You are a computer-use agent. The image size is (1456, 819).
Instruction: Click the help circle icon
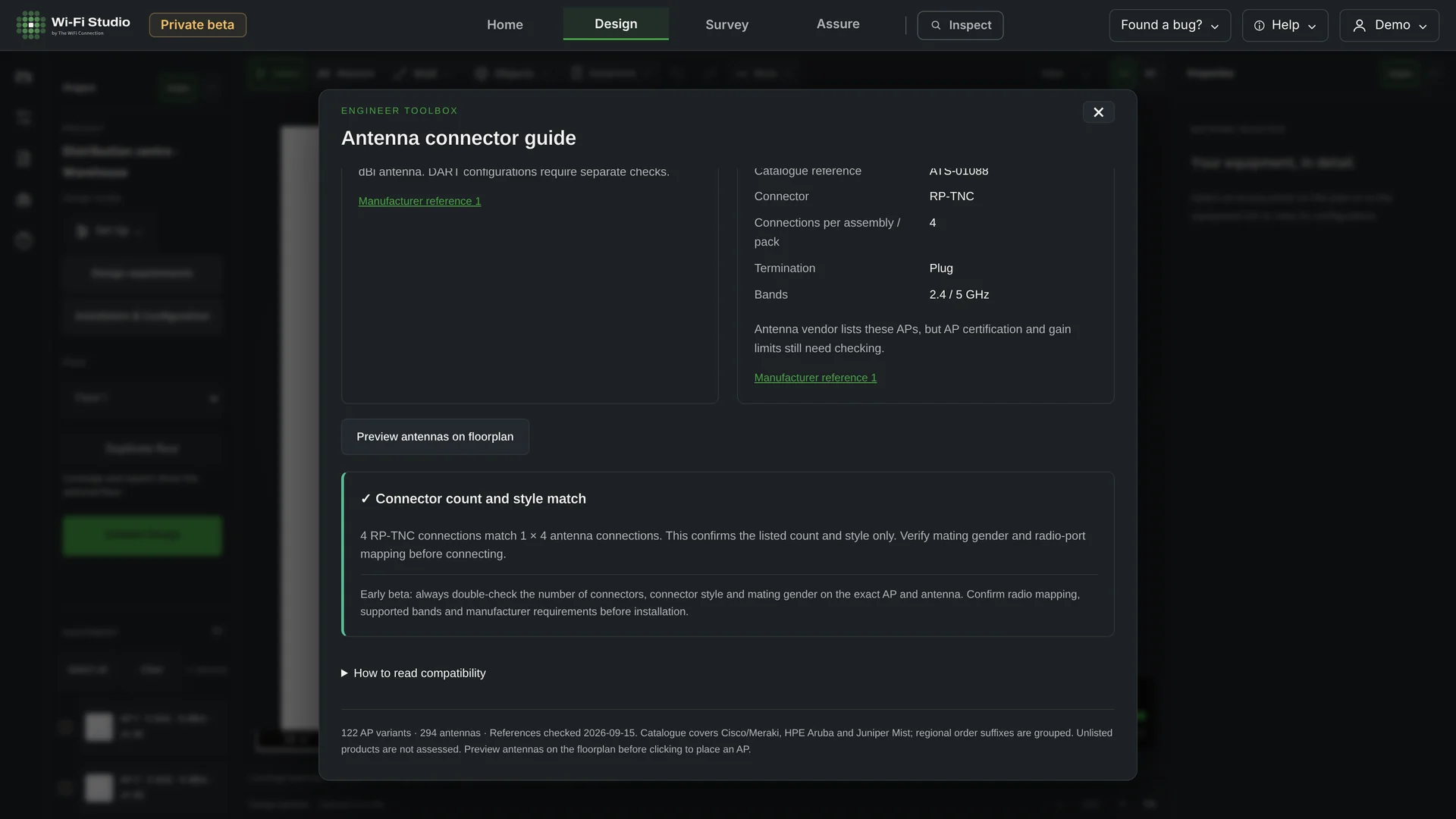coord(1260,26)
